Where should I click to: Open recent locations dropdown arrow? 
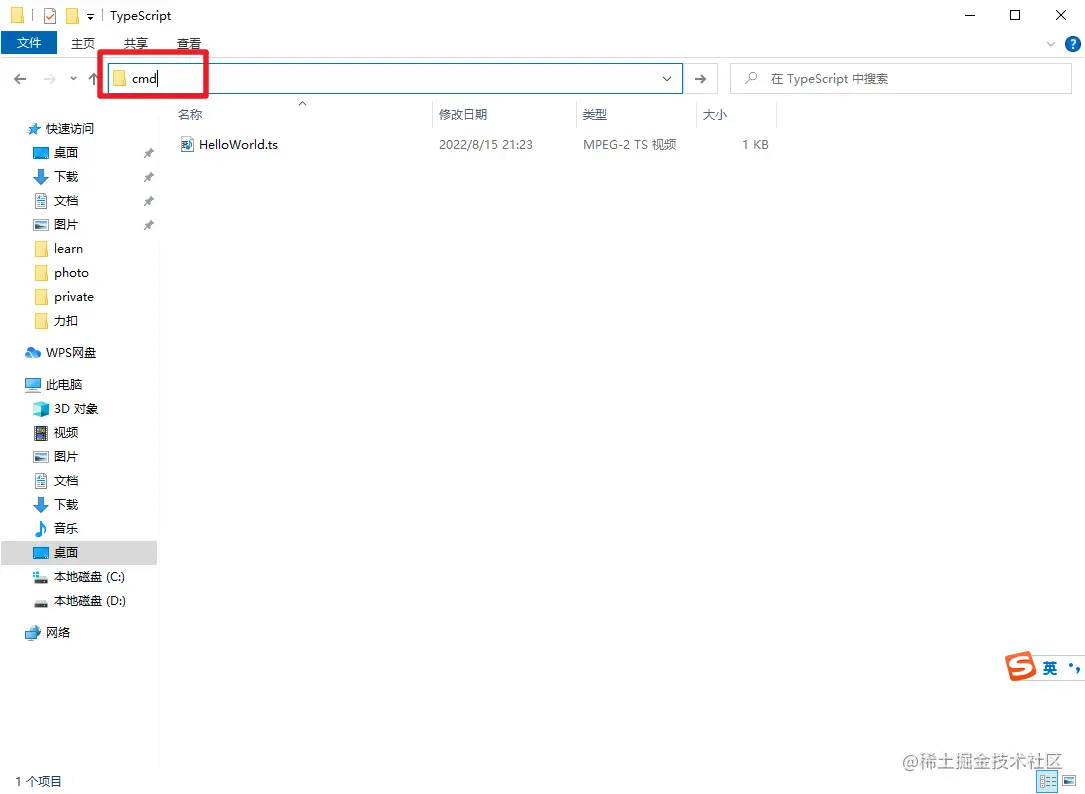pos(73,79)
